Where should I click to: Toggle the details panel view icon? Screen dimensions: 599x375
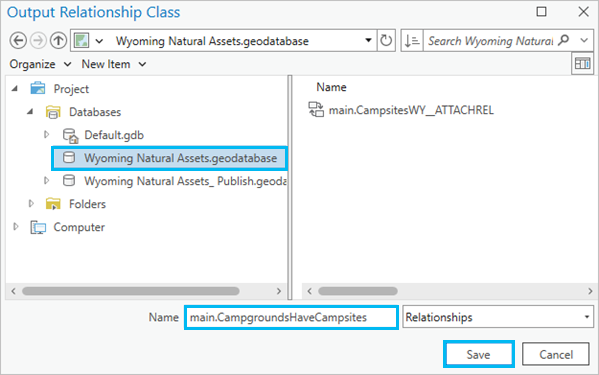(582, 64)
